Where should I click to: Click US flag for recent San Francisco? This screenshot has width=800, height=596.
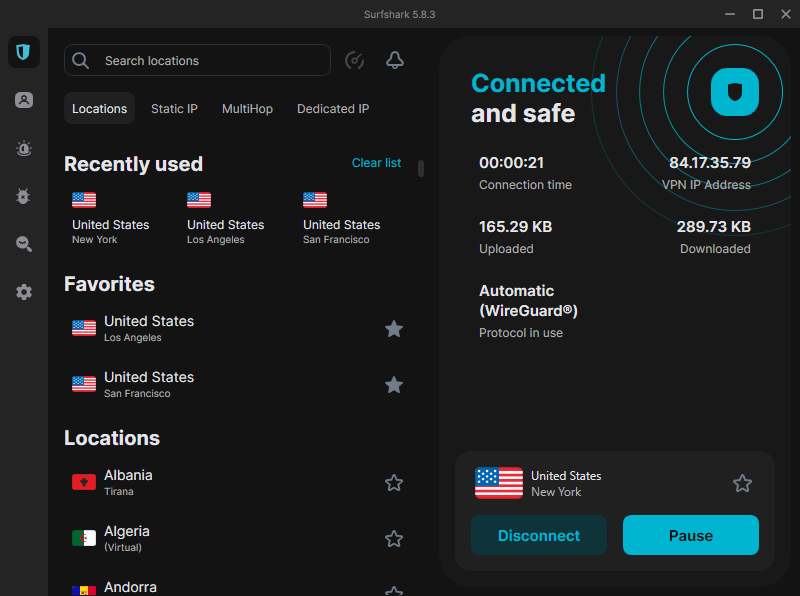click(315, 200)
